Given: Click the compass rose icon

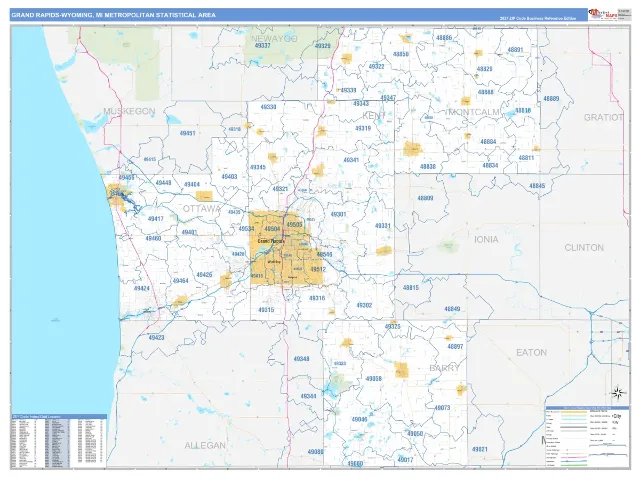Looking at the screenshot, I should 618,393.
